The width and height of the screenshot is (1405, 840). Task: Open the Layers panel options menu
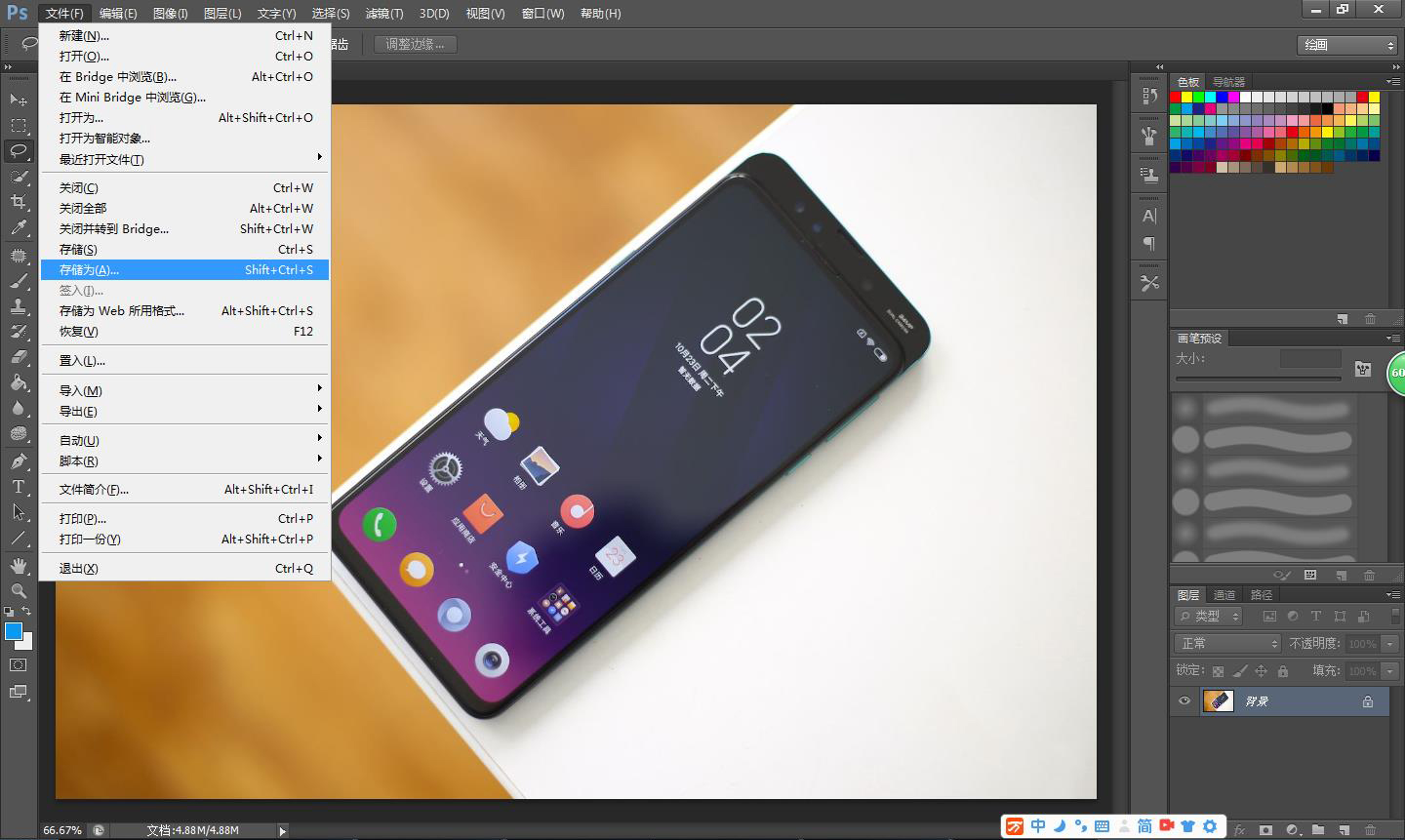tap(1392, 594)
